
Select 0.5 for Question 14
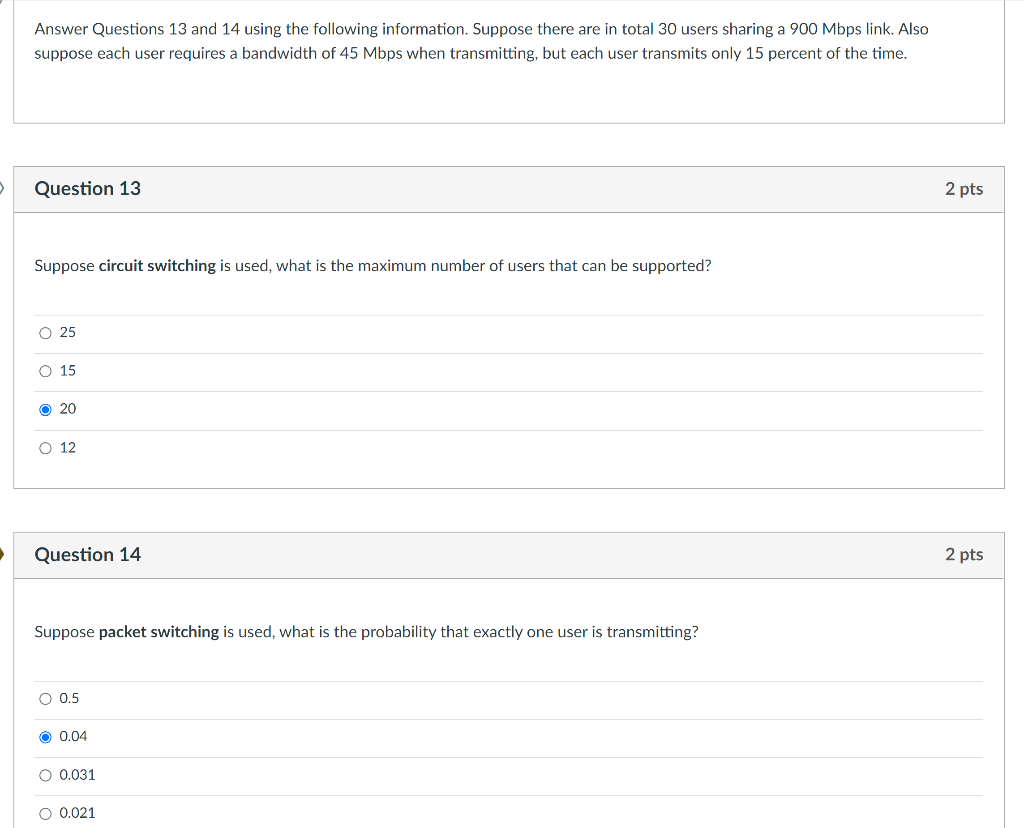click(45, 698)
